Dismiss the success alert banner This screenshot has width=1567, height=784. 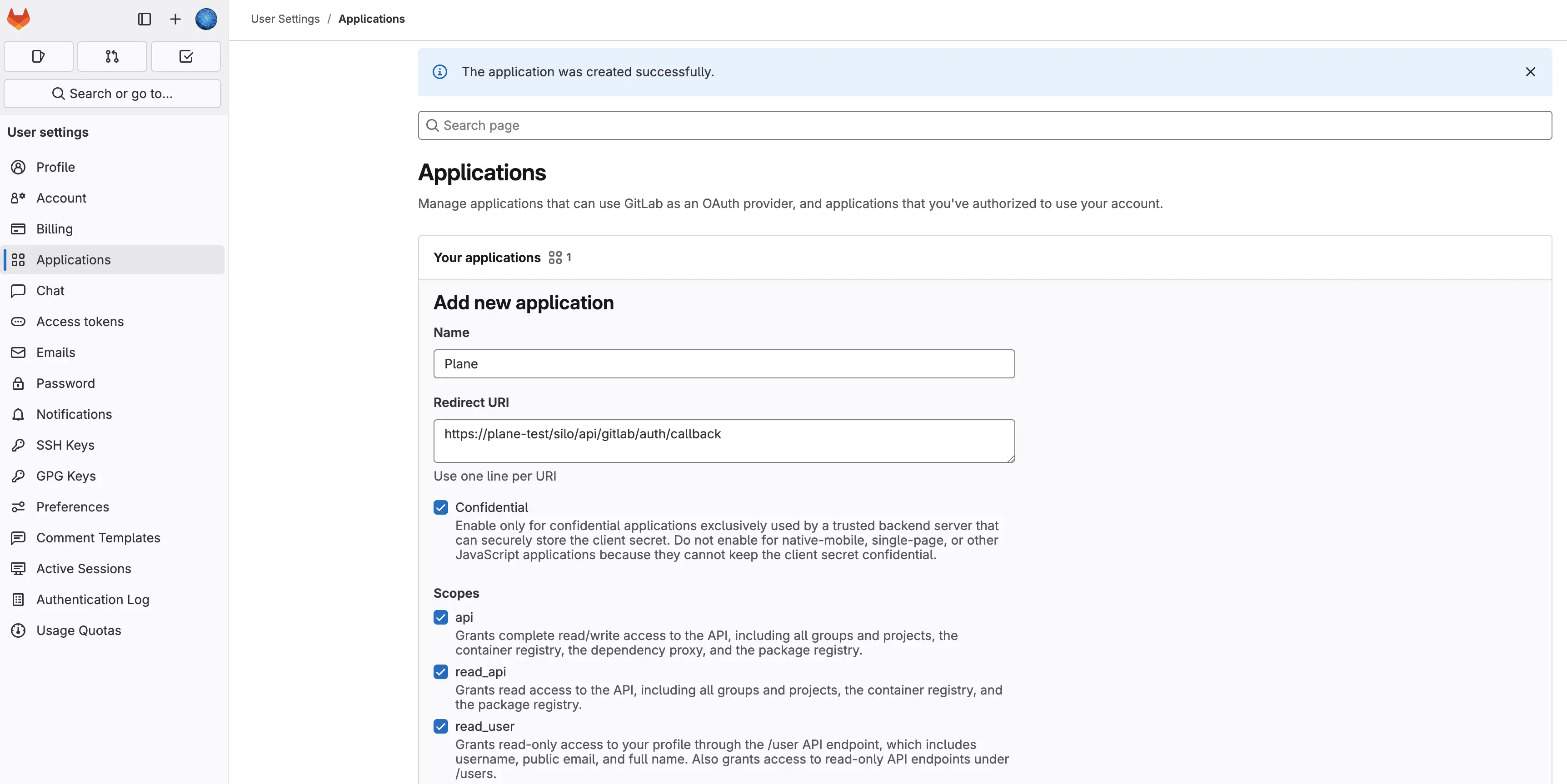pyautogui.click(x=1530, y=72)
